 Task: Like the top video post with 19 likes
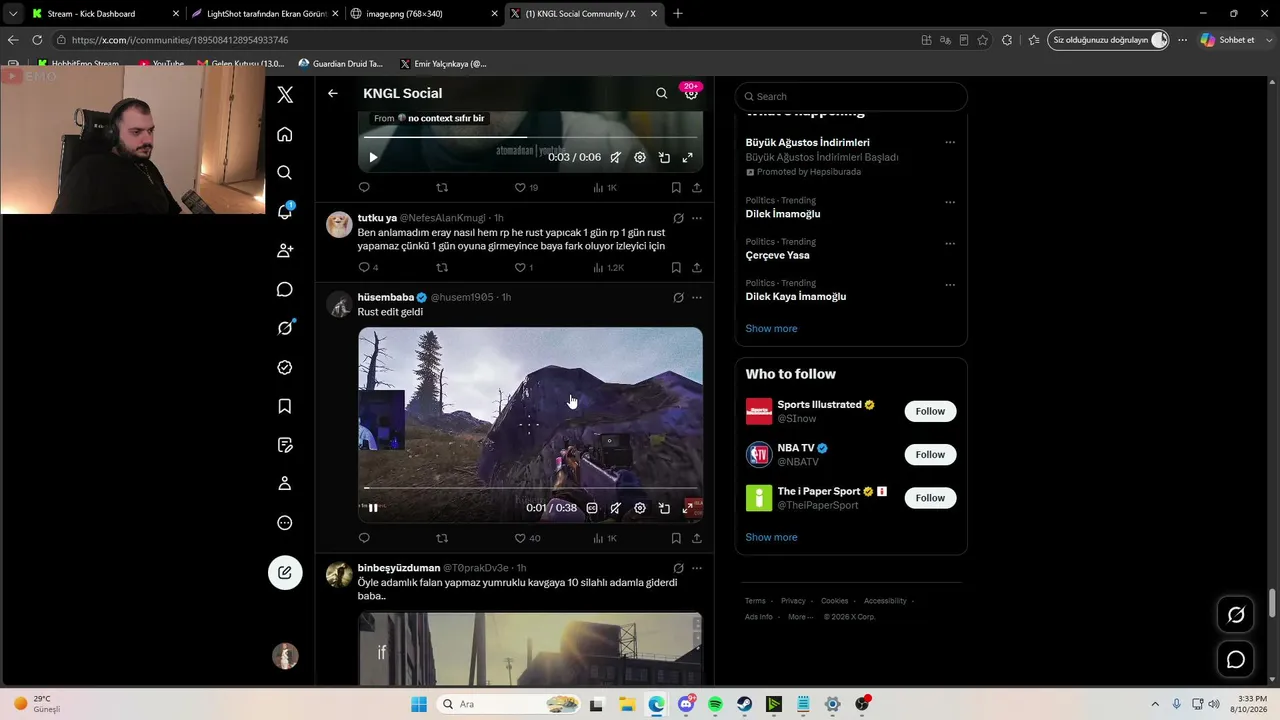tap(520, 187)
